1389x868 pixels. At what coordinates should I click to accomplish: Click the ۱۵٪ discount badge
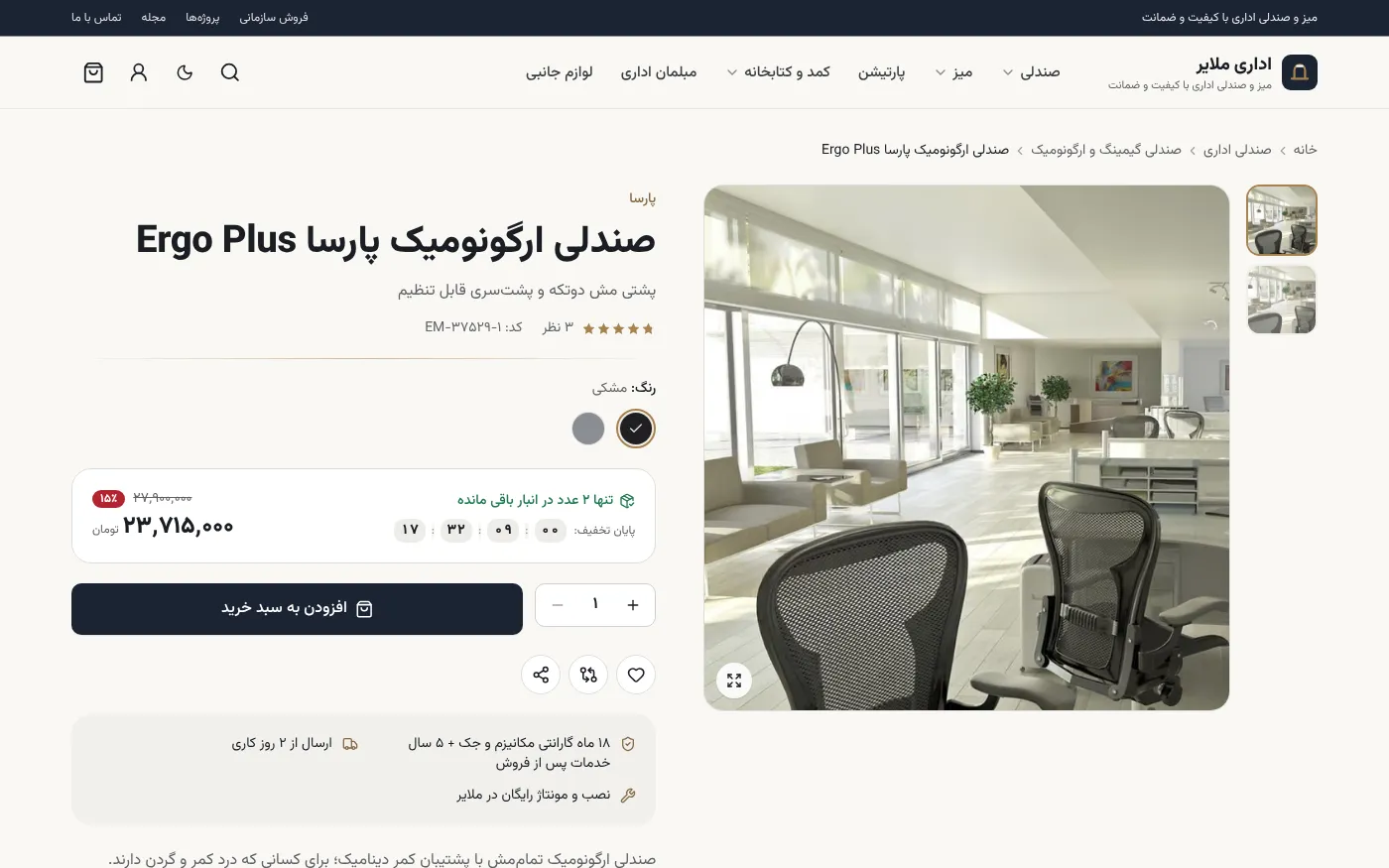108,498
